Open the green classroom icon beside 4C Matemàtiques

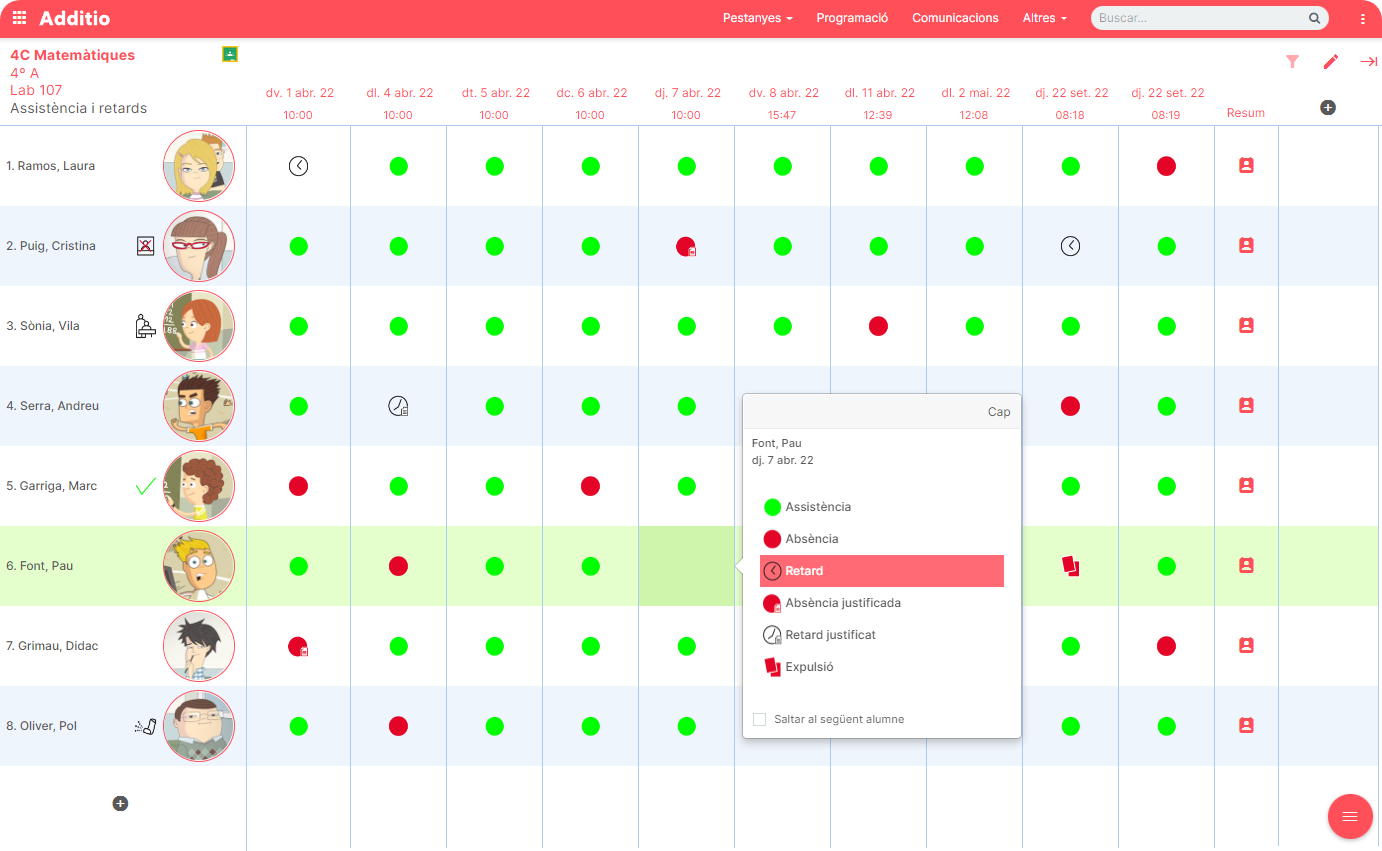[230, 53]
